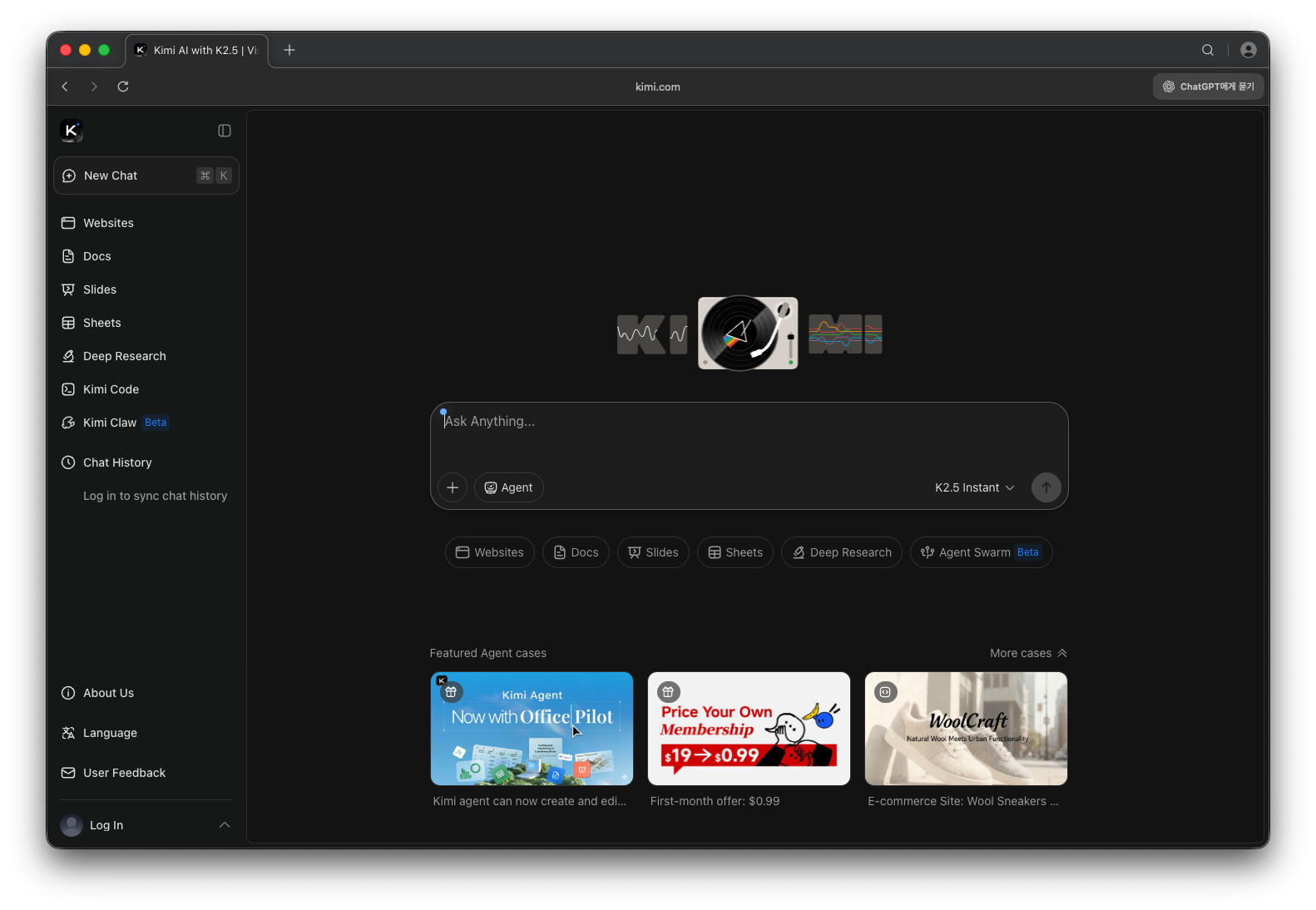Viewport: 1316px width, 910px height.
Task: Toggle the Agent mode button
Action: (509, 487)
